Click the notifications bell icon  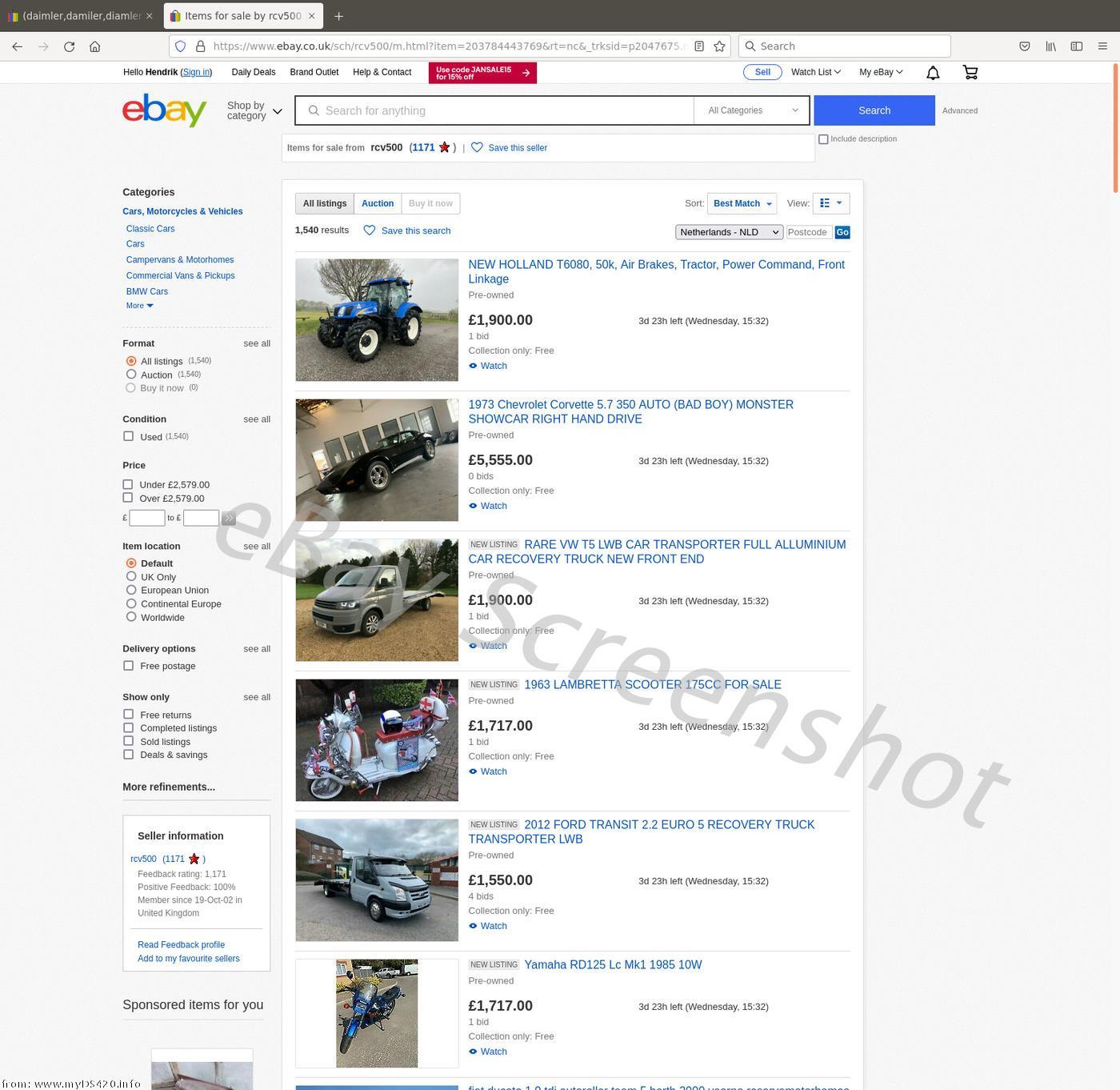coord(932,73)
